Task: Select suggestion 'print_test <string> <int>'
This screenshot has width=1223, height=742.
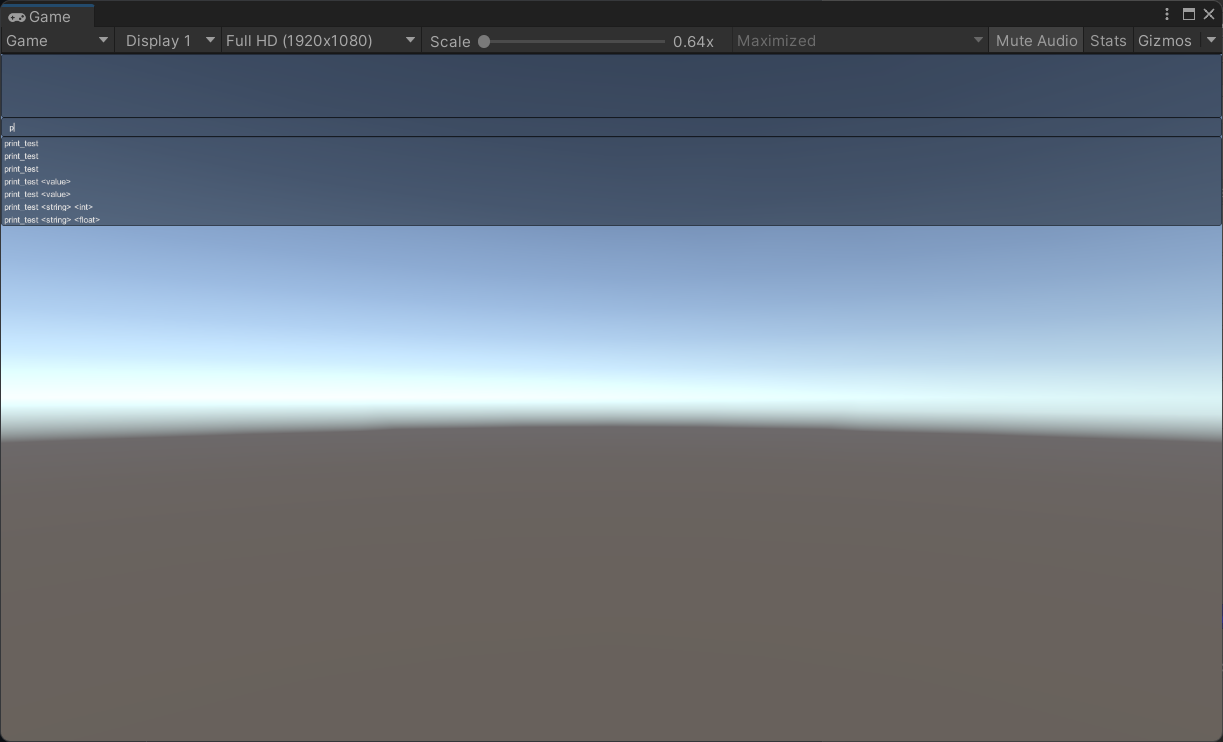Action: pyautogui.click(x=49, y=207)
